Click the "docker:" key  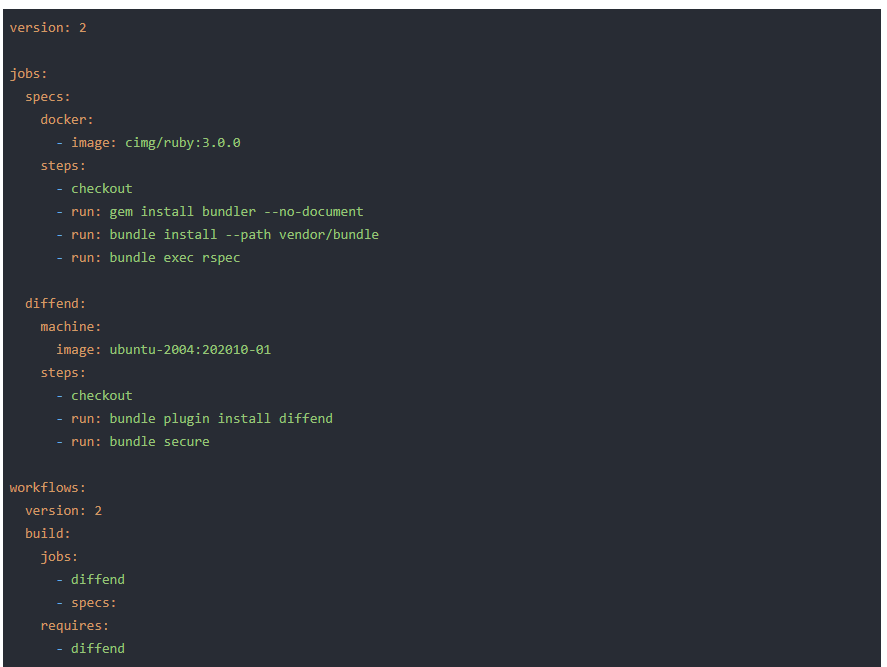pos(67,120)
